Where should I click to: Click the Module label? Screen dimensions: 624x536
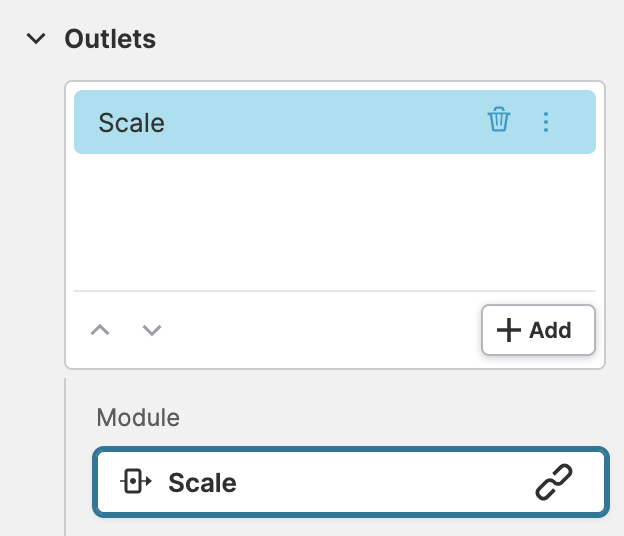tap(138, 417)
